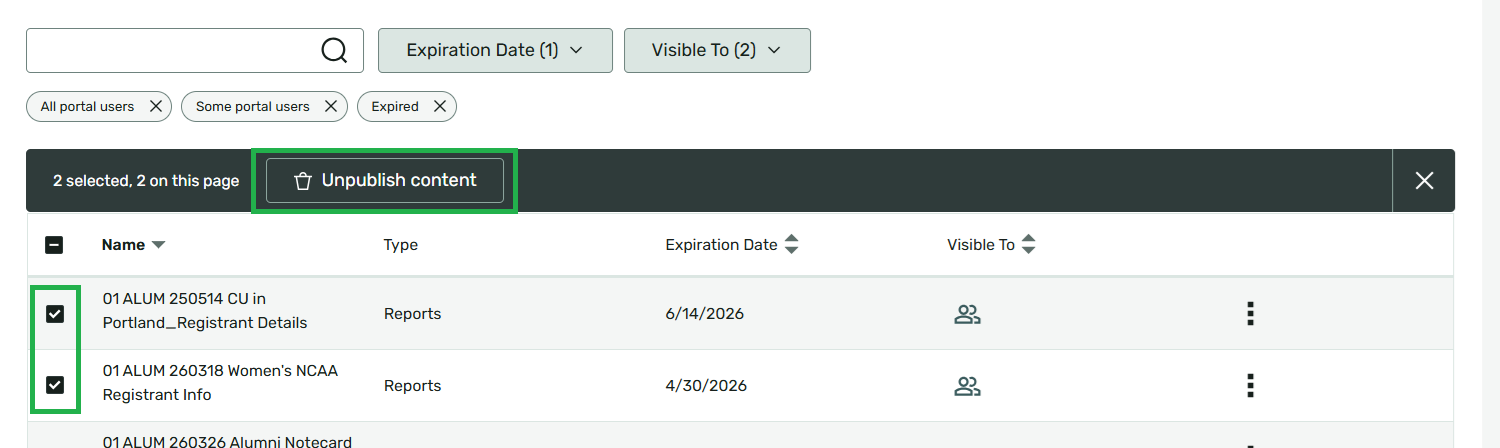The image size is (1500, 448).
Task: Remove the "Expired" filter chip
Action: coord(440,106)
